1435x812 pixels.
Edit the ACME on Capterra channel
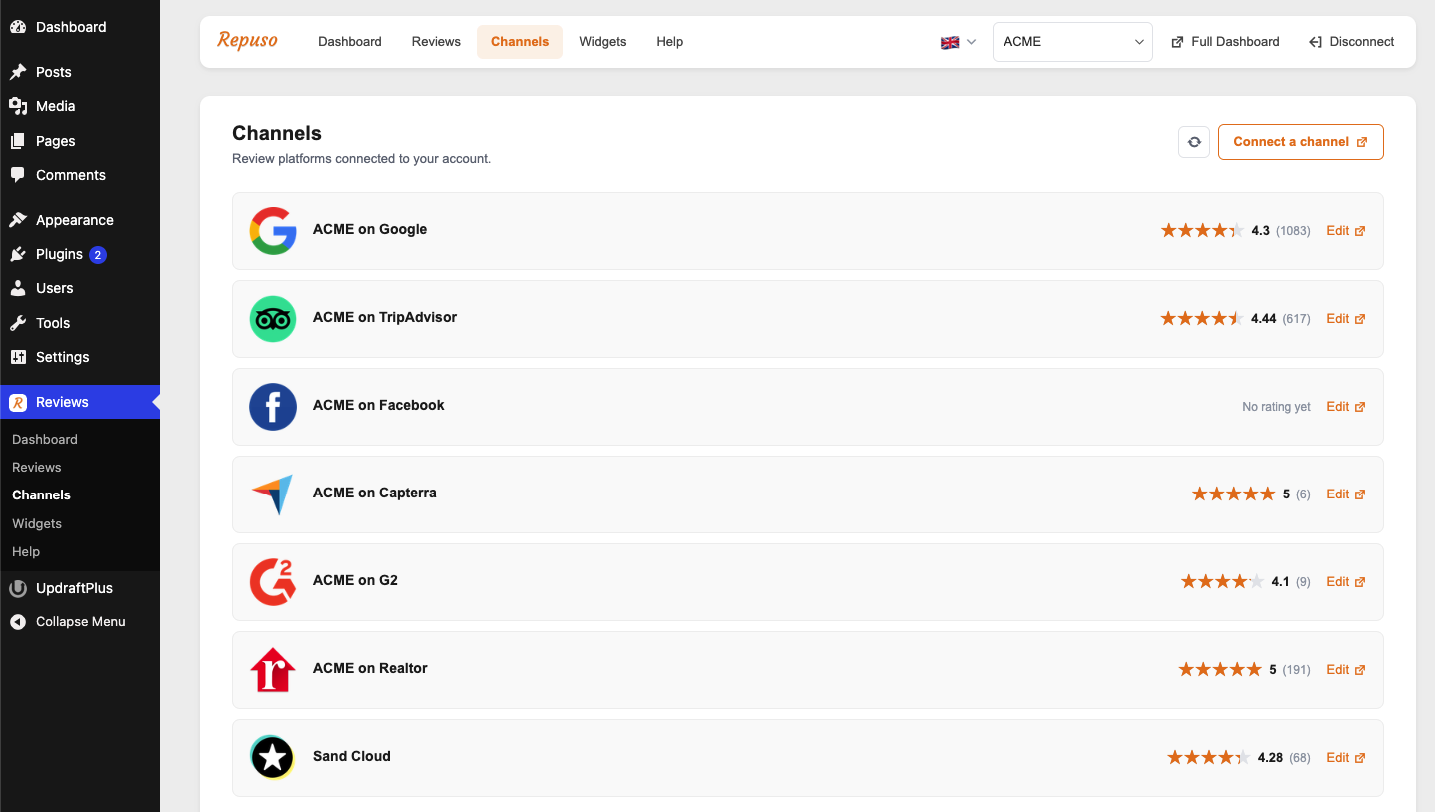(1346, 494)
